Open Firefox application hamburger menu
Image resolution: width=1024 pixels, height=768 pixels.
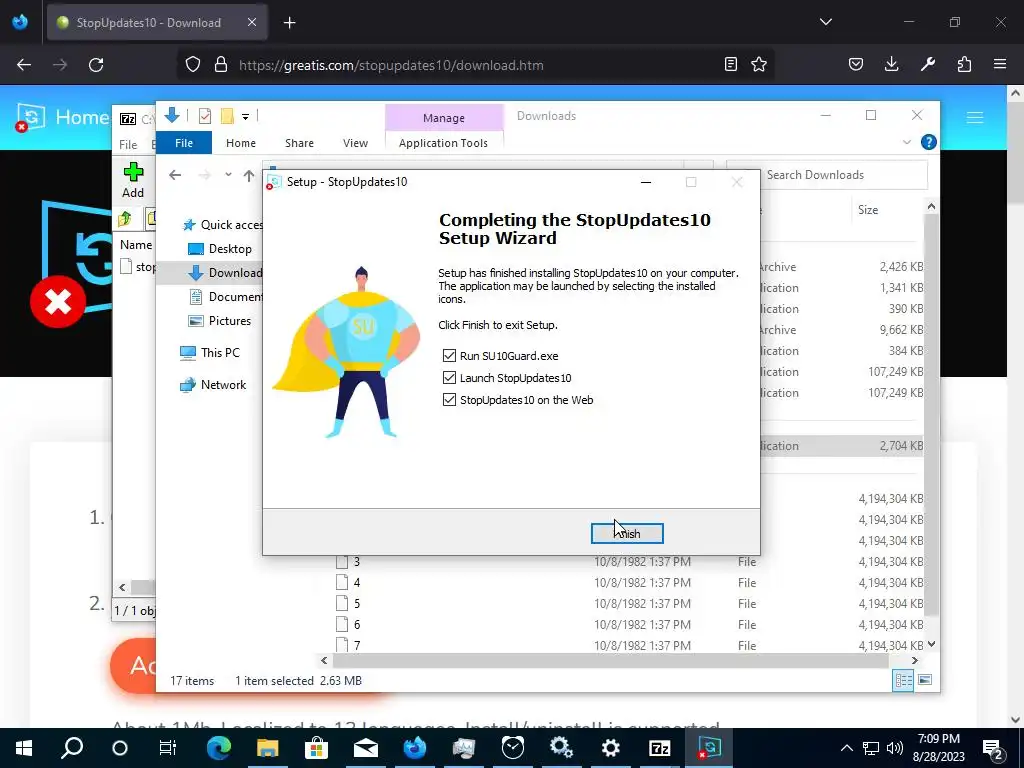point(1000,64)
